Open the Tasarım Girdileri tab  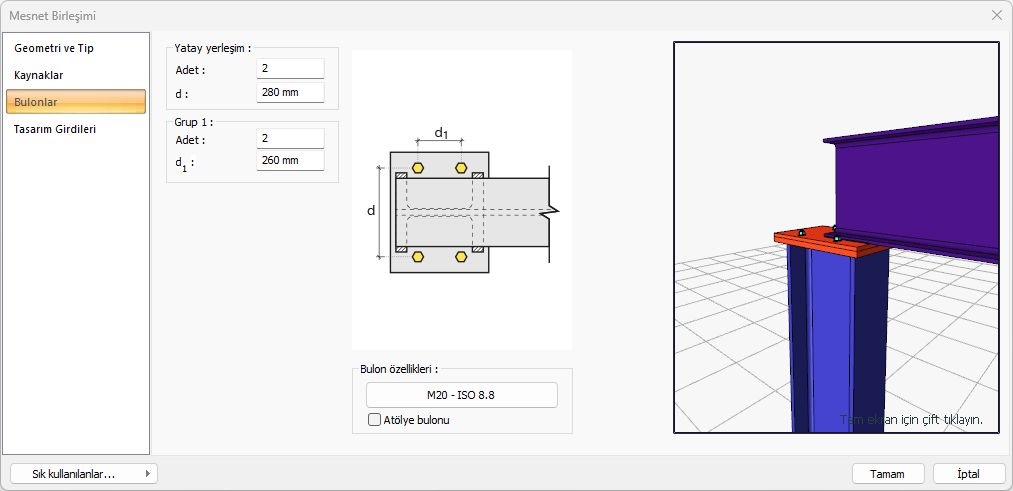55,129
